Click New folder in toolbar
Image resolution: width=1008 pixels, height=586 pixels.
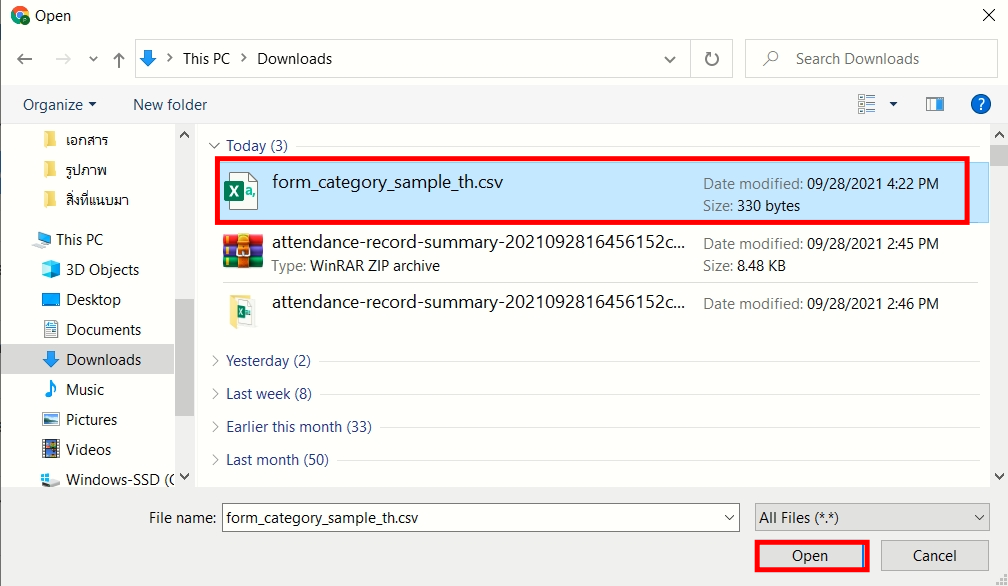tap(170, 104)
